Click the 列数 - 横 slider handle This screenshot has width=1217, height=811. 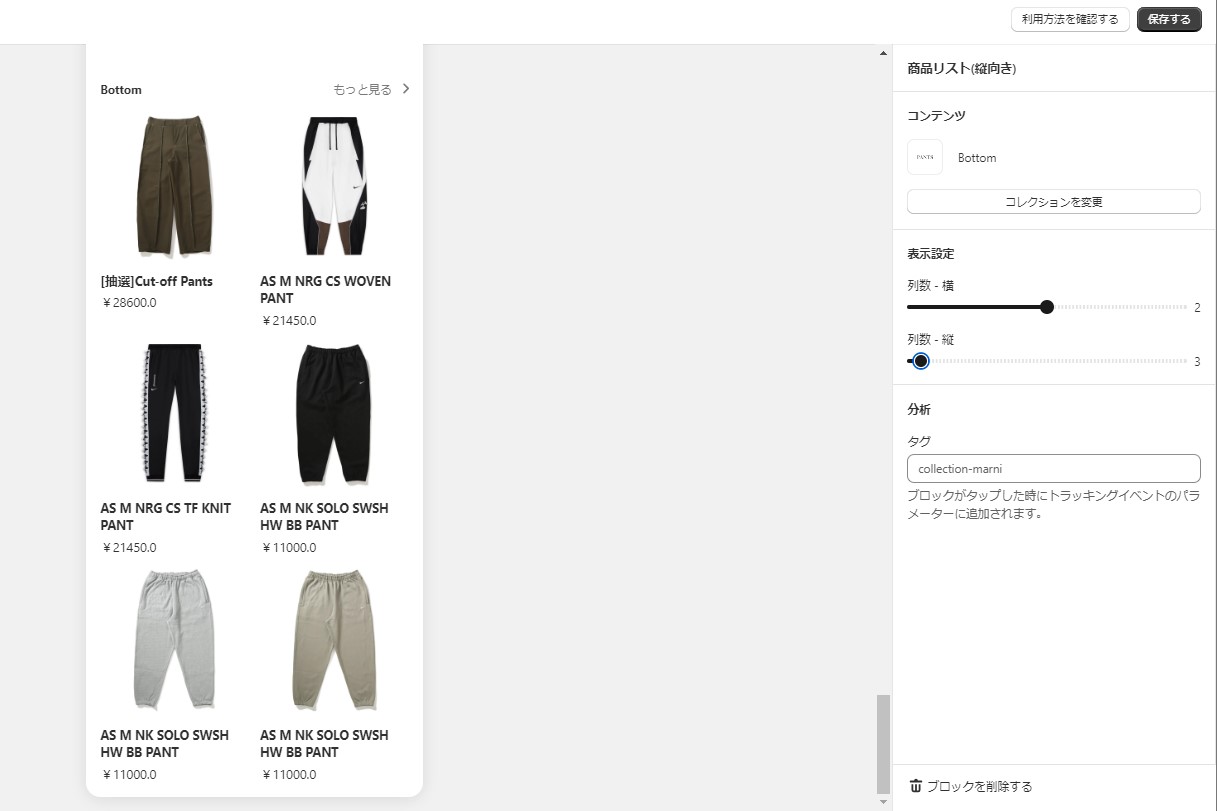coord(1047,307)
